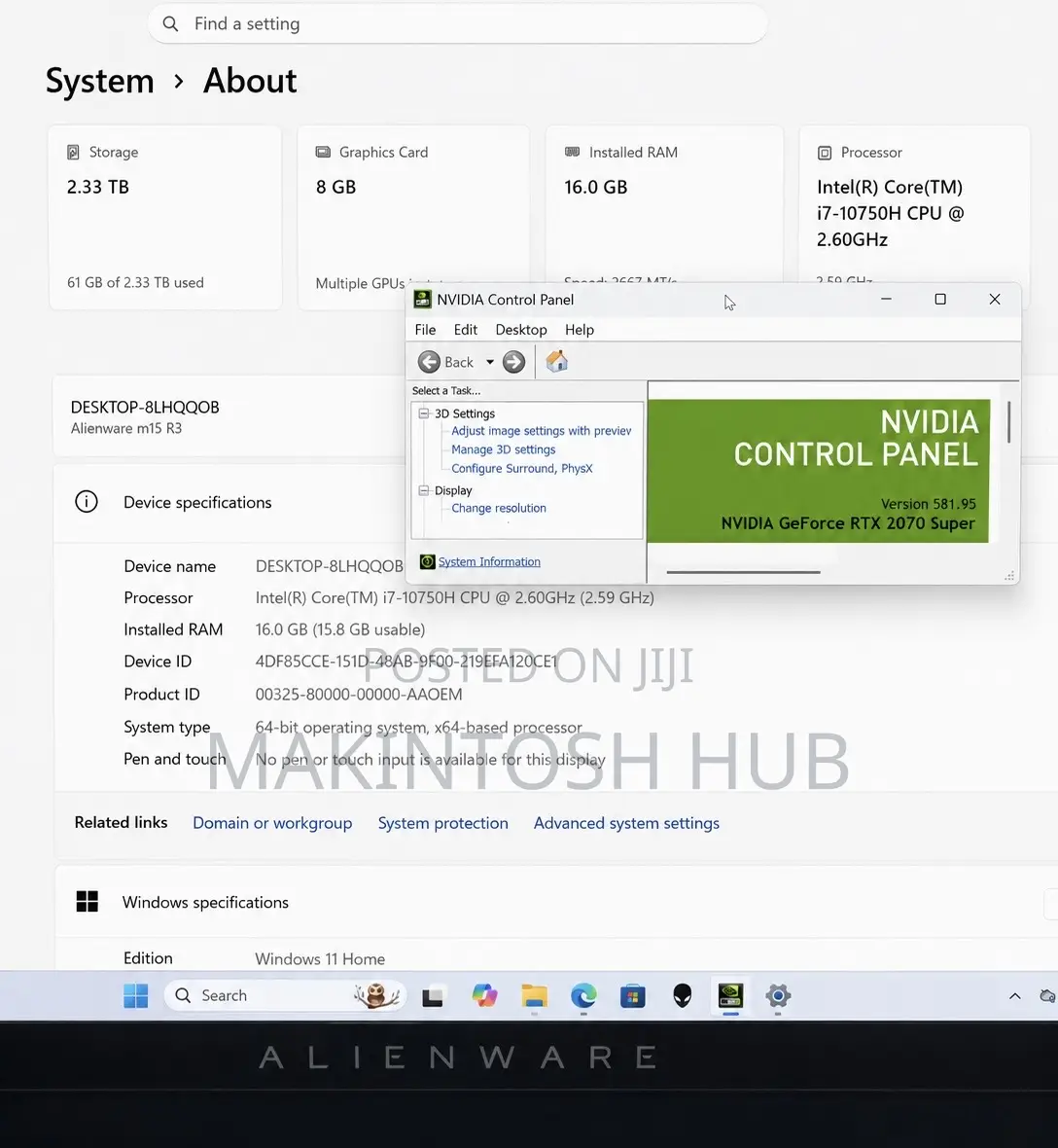Open the System Information link
This screenshot has width=1058, height=1148.
(489, 561)
